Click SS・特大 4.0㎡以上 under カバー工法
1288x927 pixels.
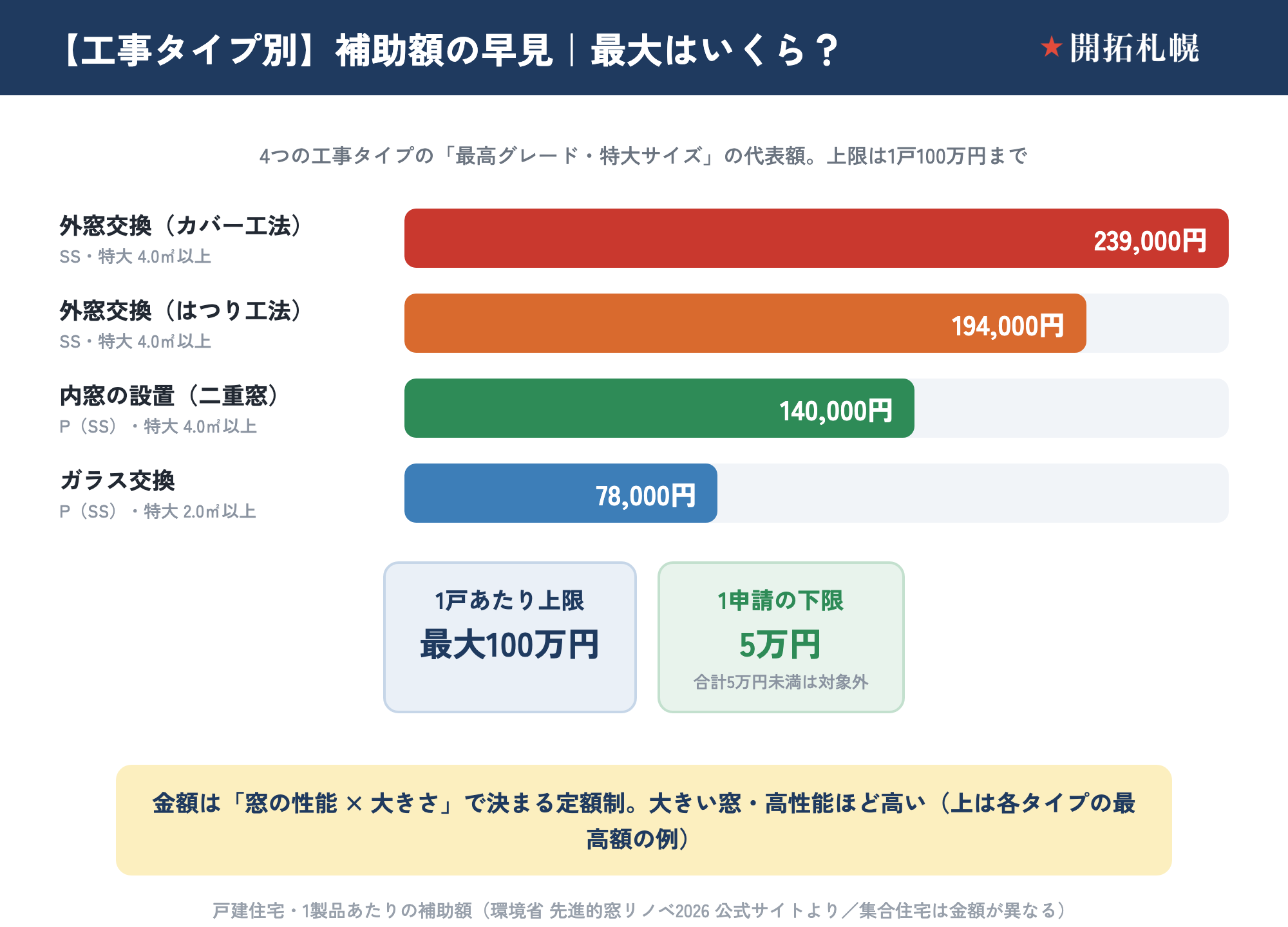(135, 257)
